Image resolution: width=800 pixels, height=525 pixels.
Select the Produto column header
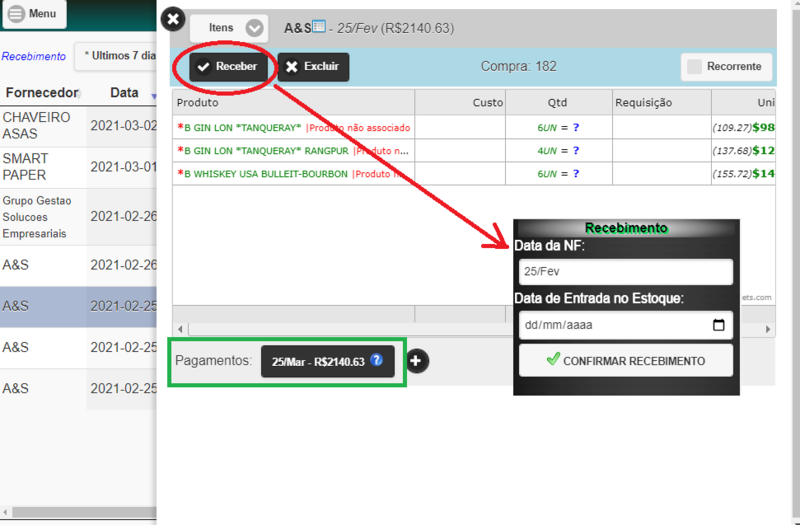[x=293, y=103]
